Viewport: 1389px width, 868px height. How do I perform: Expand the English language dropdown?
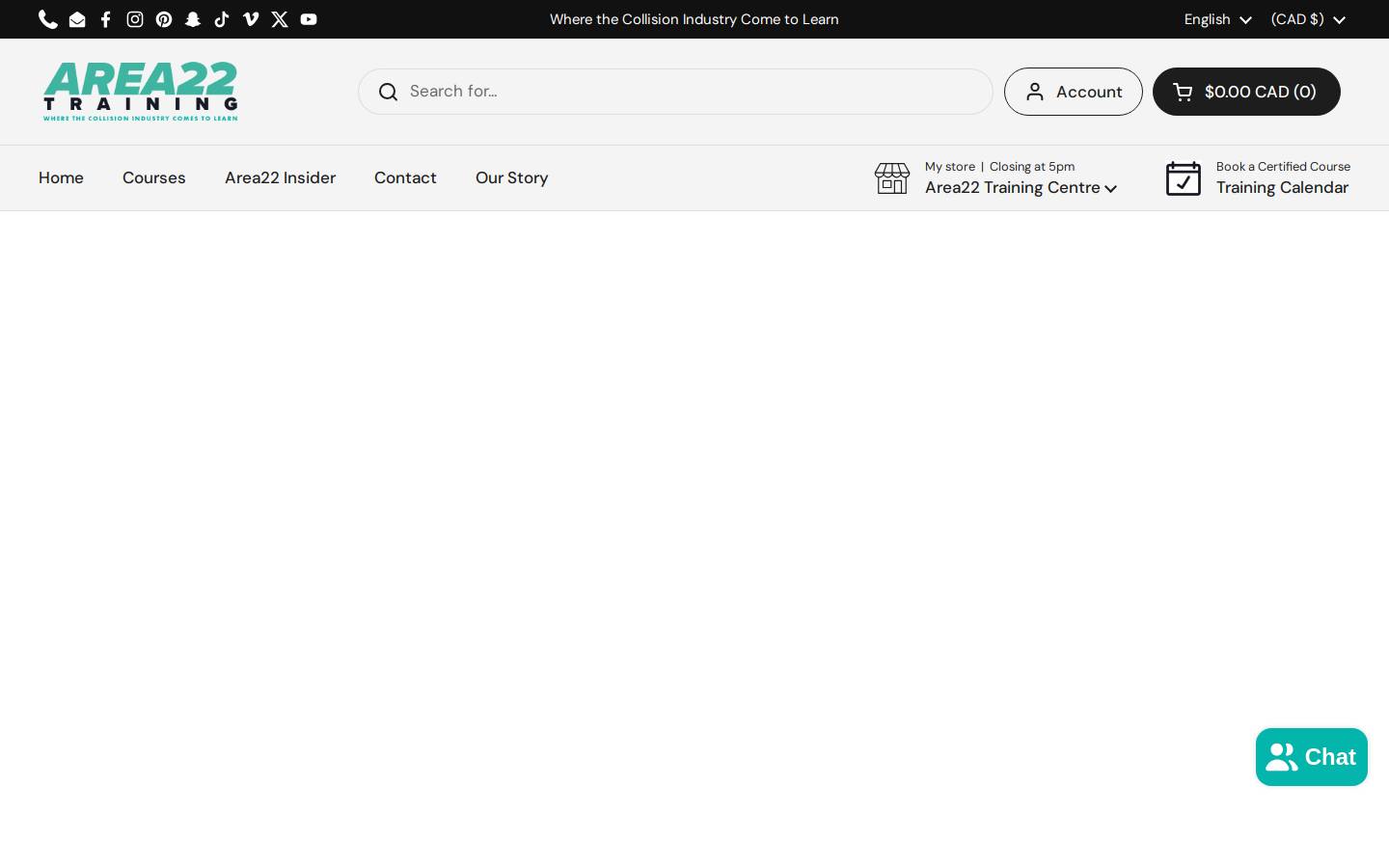coord(1217,19)
